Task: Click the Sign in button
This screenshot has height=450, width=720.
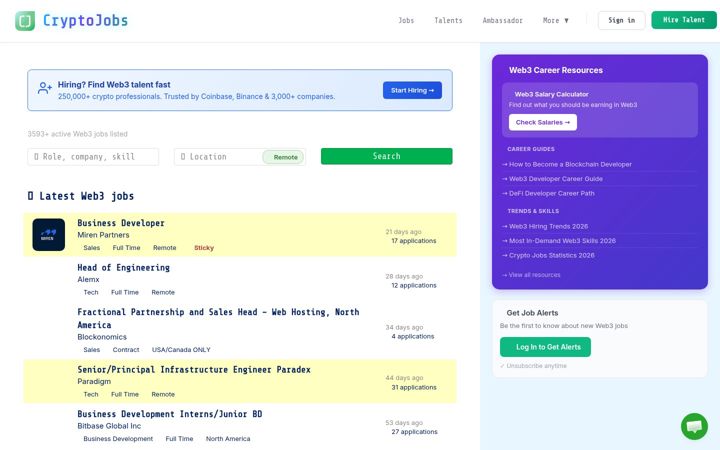Action: pos(621,20)
